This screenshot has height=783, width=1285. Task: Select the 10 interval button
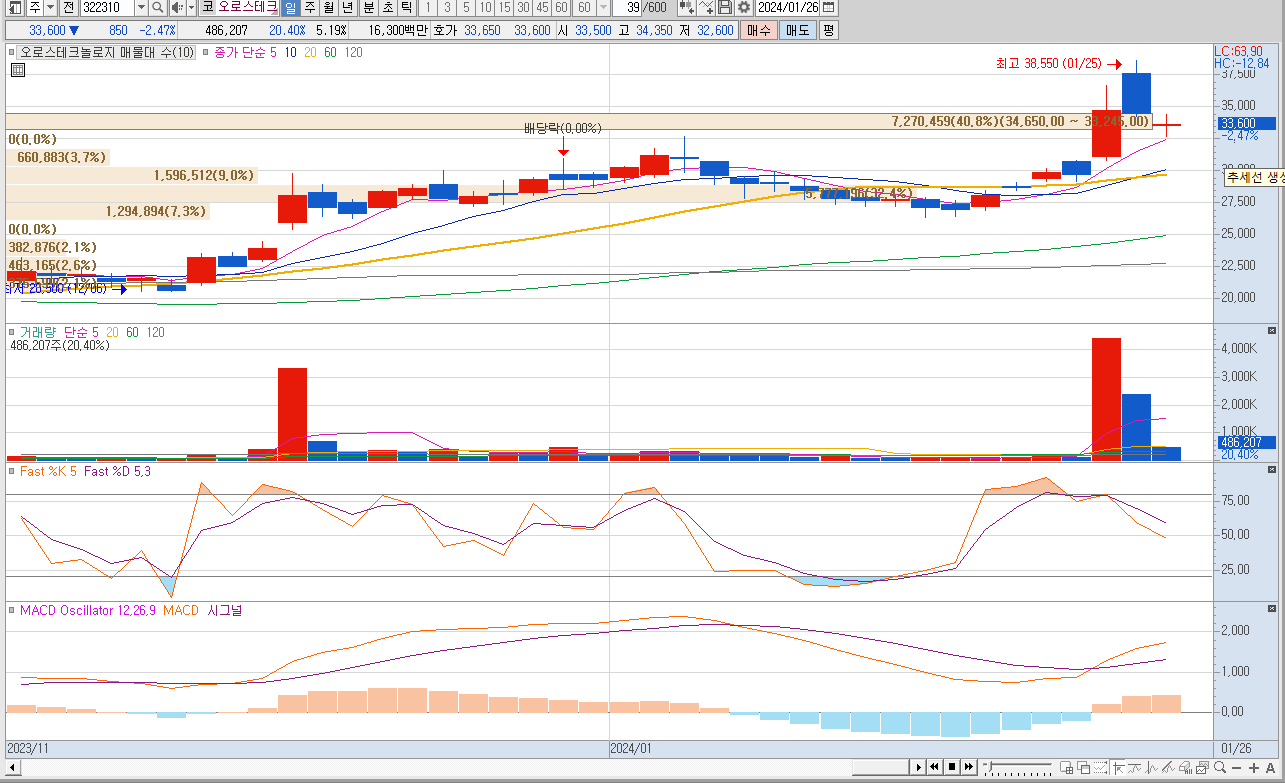[x=486, y=7]
